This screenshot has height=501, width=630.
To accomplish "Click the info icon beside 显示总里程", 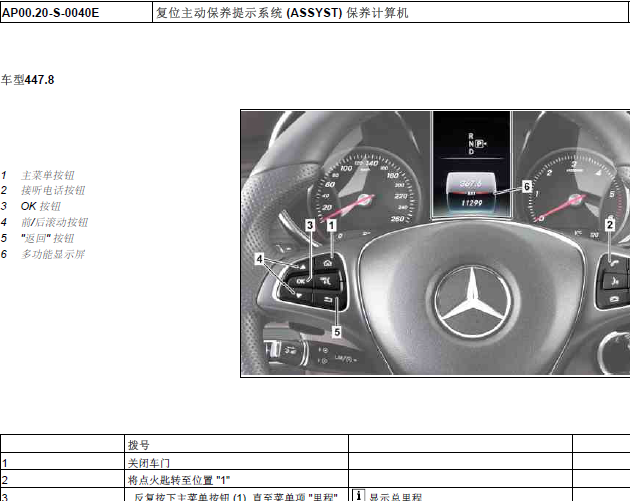I will pyautogui.click(x=358, y=495).
